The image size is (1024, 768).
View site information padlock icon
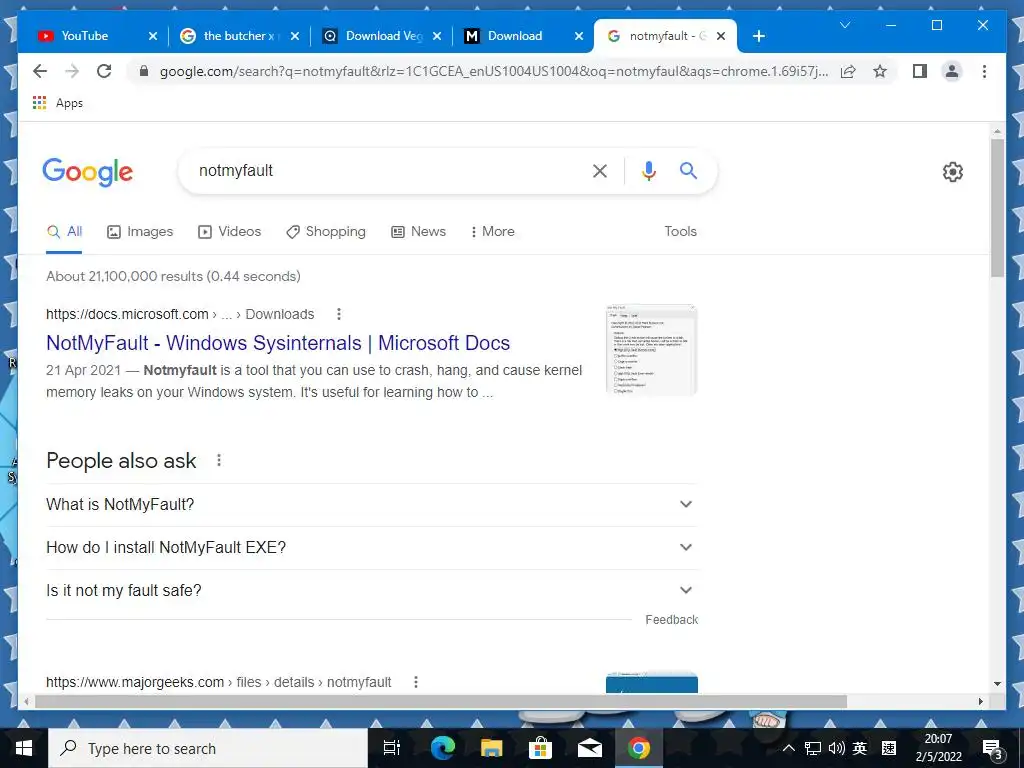(144, 71)
